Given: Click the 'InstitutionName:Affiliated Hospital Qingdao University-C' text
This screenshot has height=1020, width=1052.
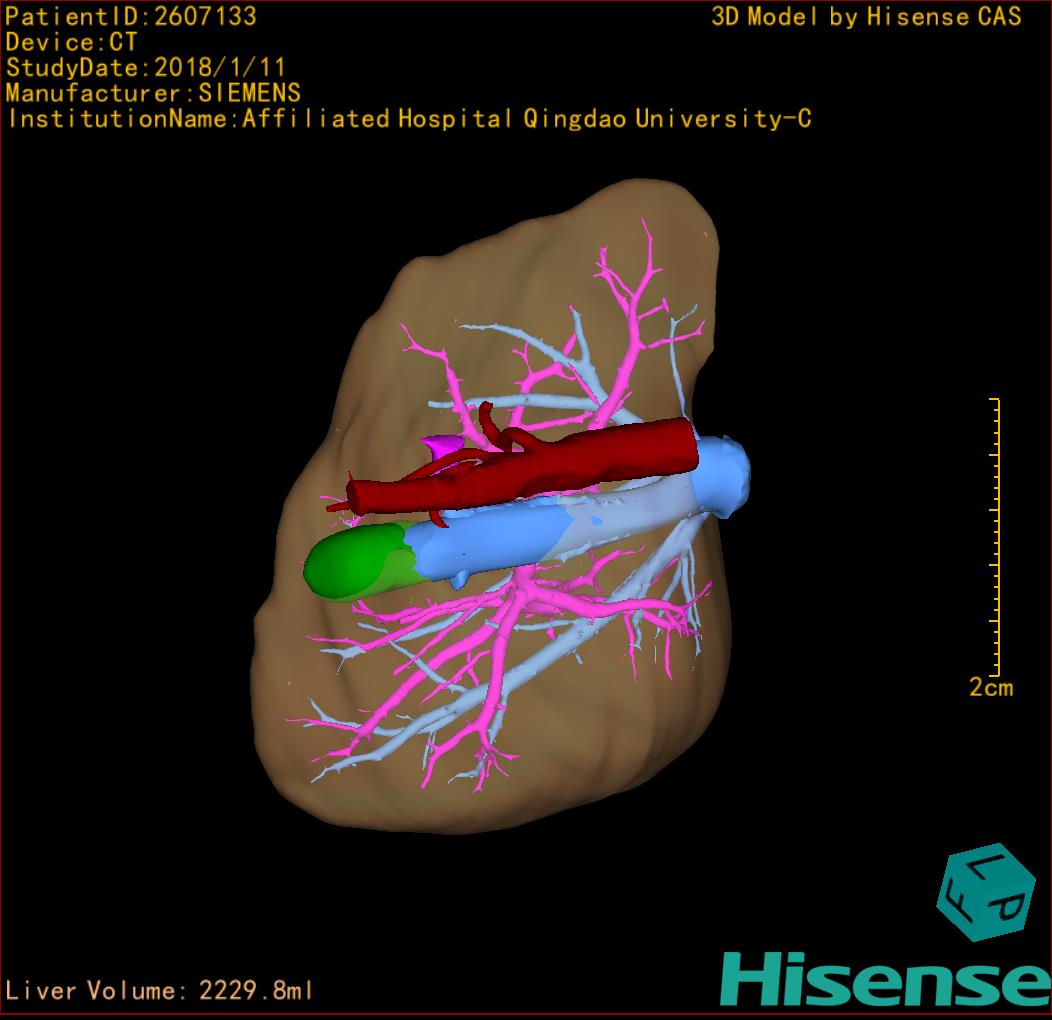Looking at the screenshot, I should (409, 119).
